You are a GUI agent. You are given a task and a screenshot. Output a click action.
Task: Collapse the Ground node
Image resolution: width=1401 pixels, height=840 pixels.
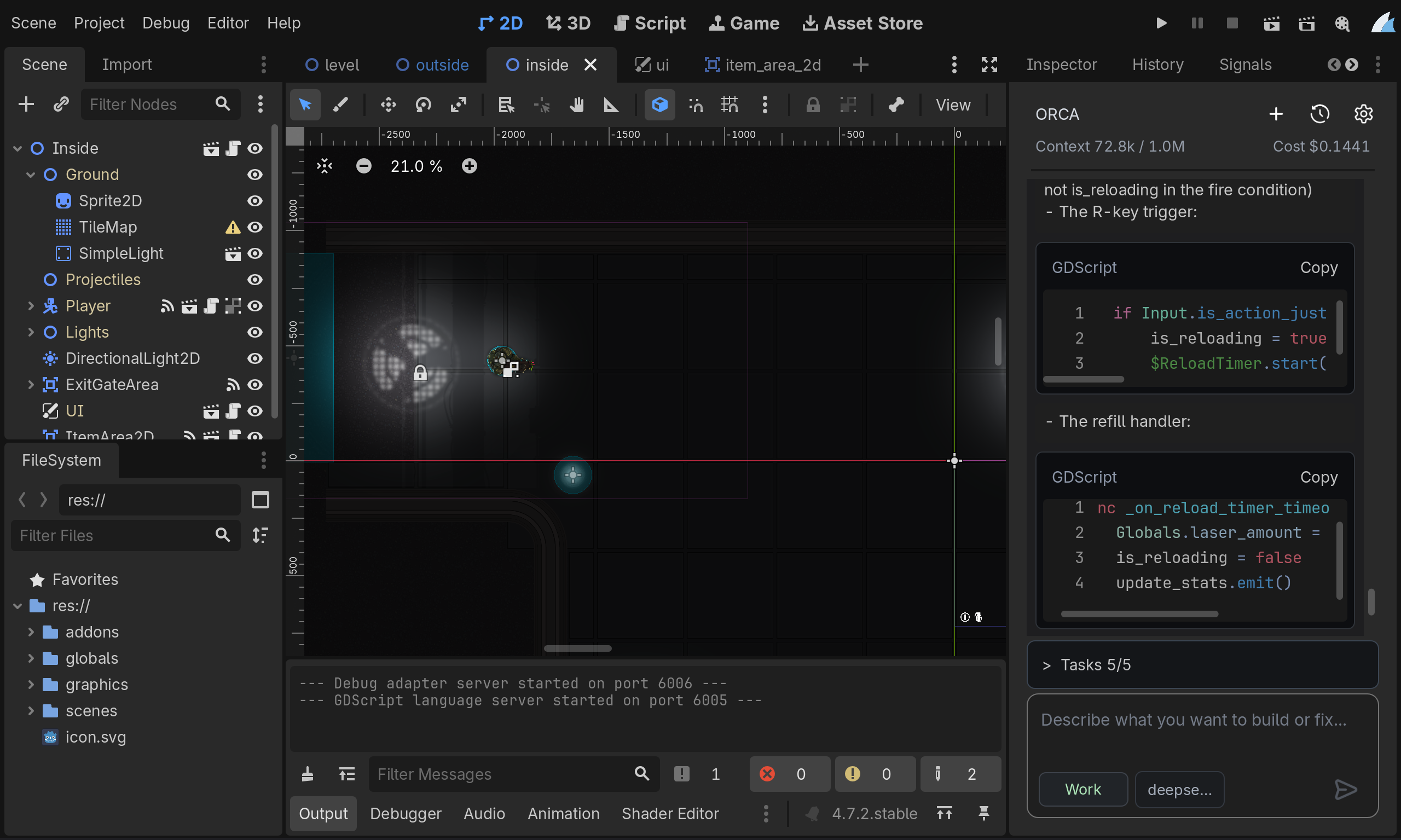pos(31,175)
